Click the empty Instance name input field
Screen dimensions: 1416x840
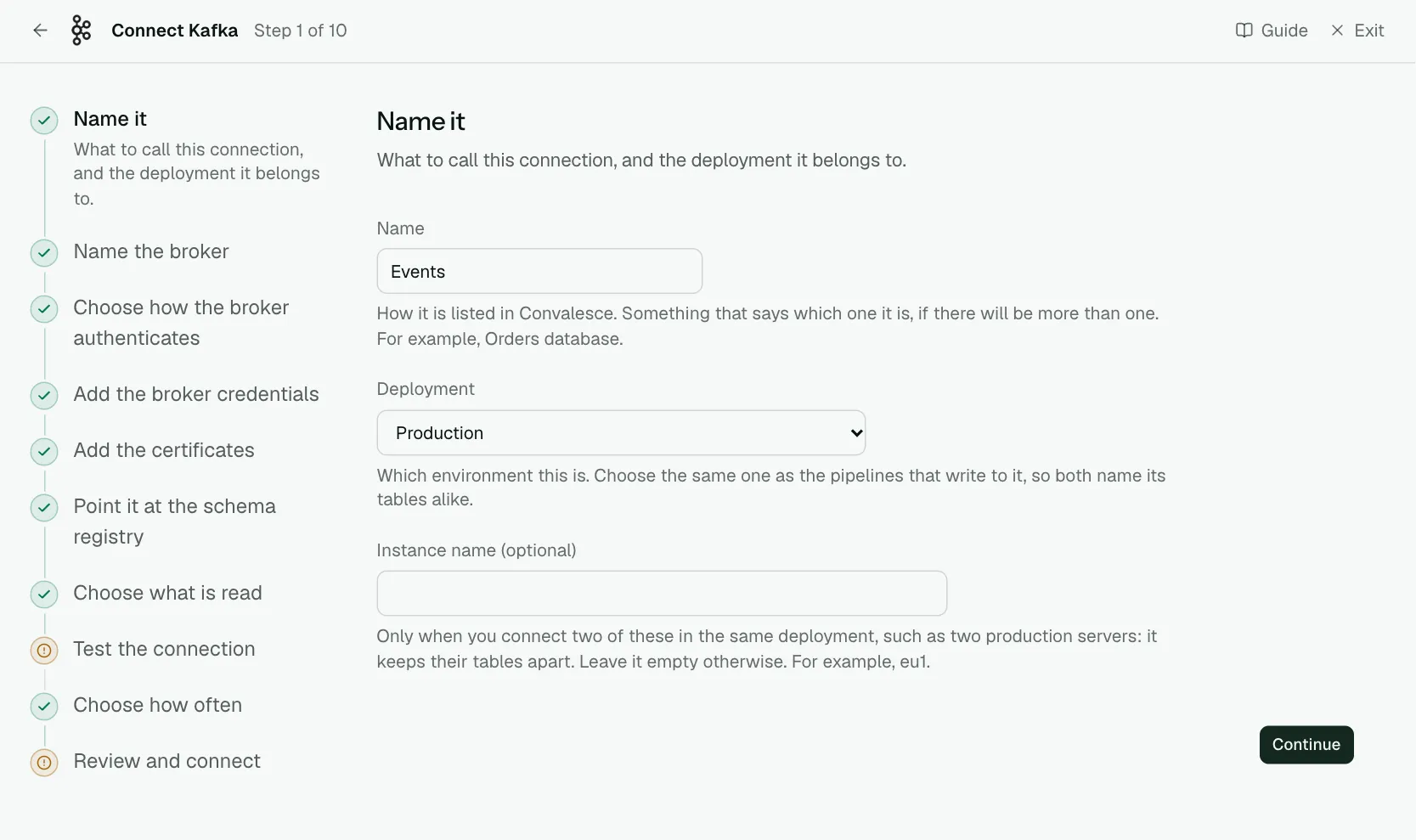(662, 593)
